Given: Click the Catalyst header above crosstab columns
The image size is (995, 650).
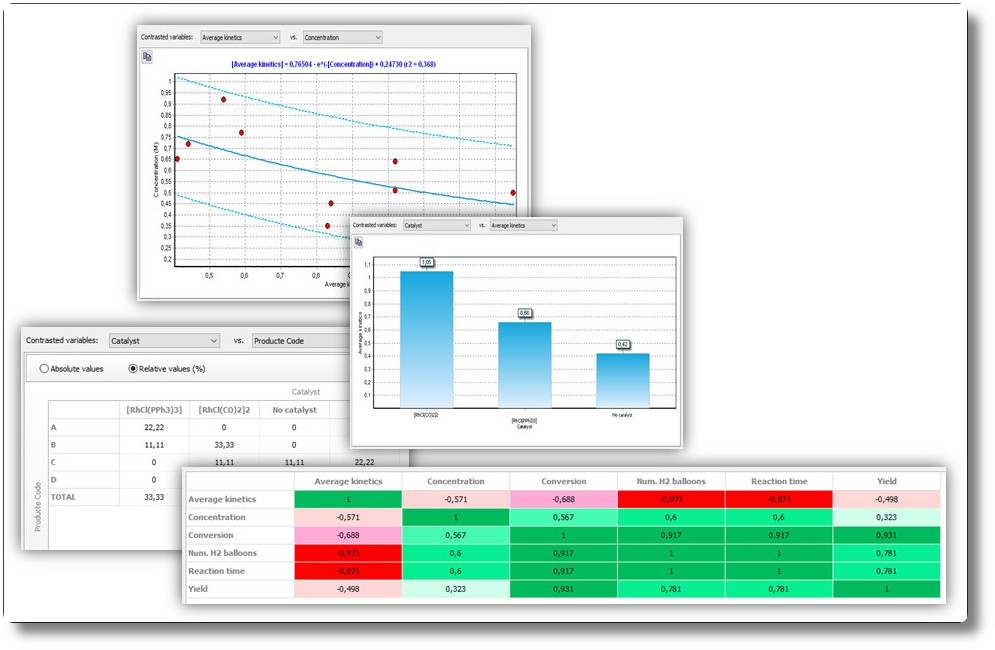Looking at the screenshot, I should 306,392.
